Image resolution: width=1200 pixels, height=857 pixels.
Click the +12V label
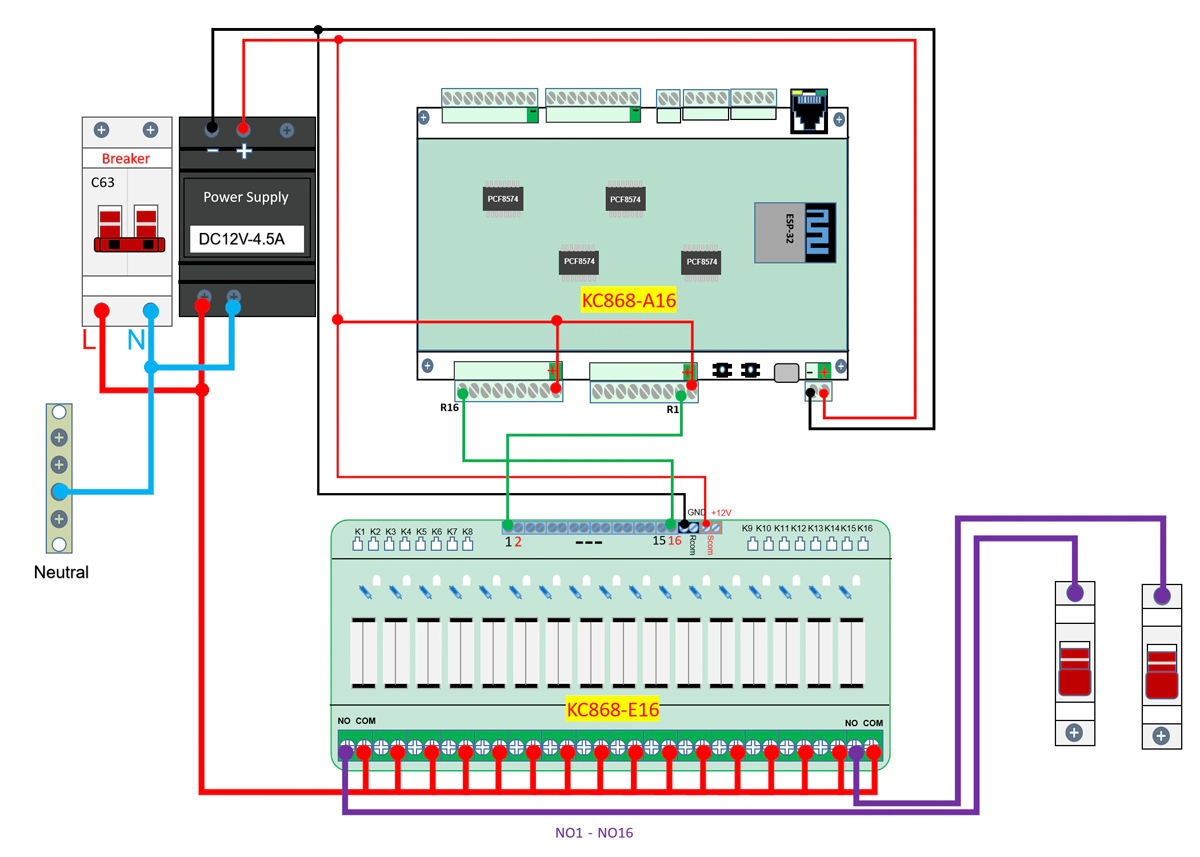[x=722, y=512]
